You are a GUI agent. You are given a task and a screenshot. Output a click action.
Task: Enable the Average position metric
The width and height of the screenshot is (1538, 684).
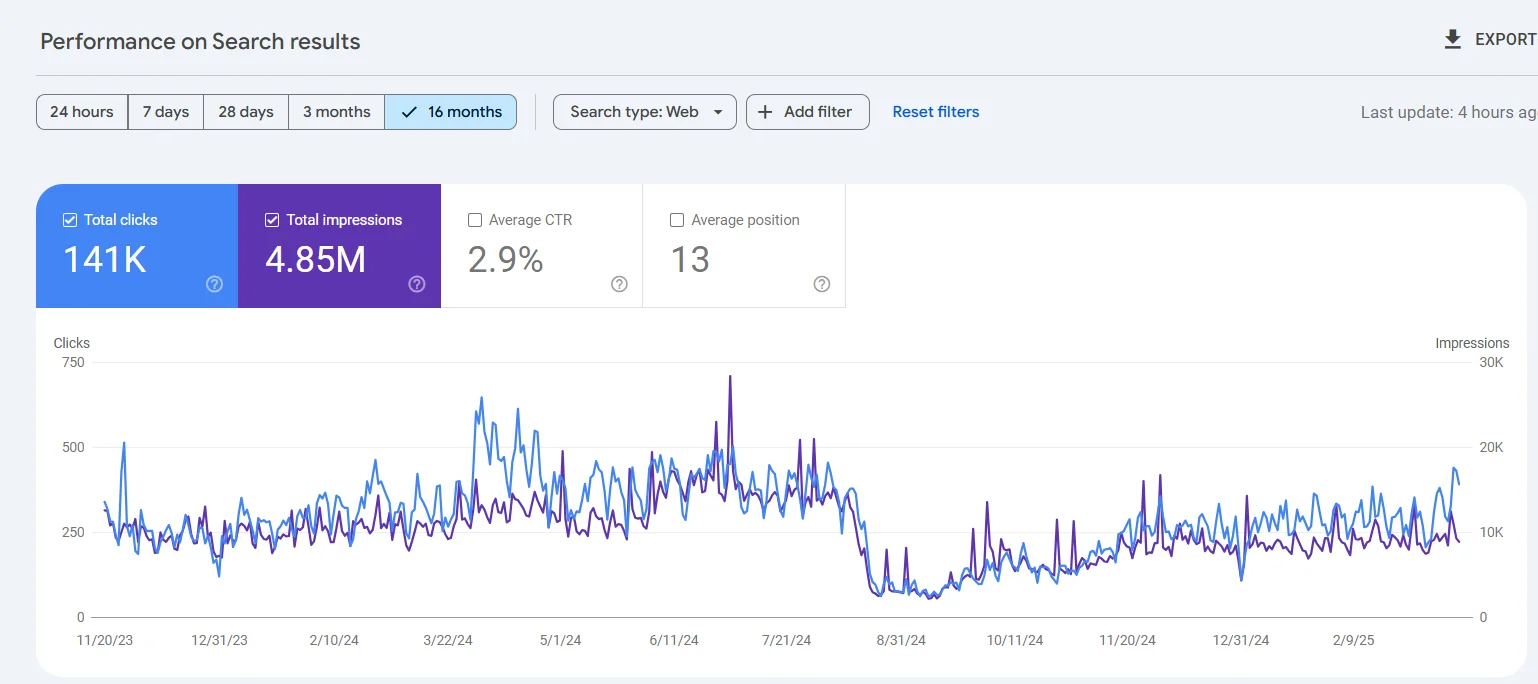677,219
